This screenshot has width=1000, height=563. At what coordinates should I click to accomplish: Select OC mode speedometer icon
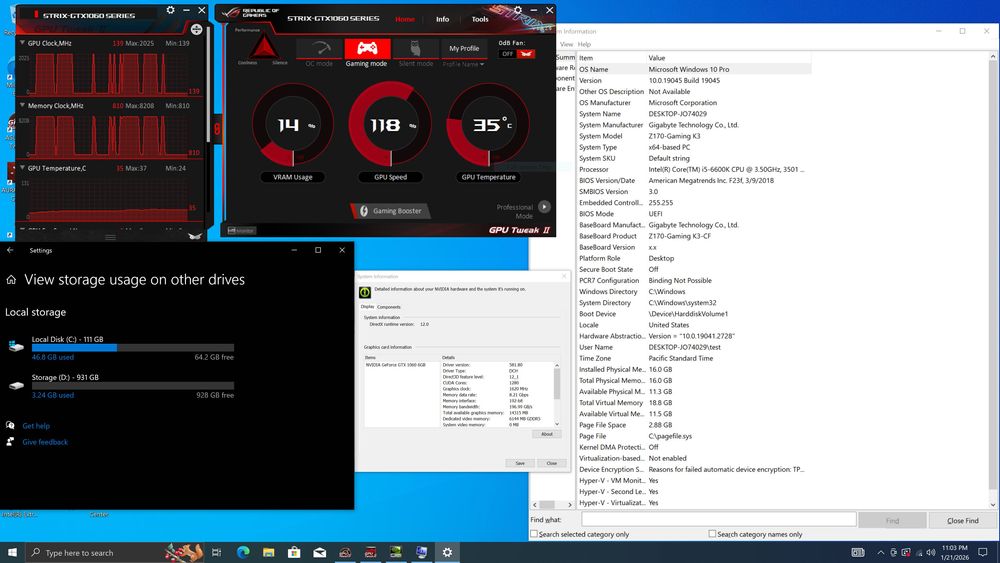[319, 48]
